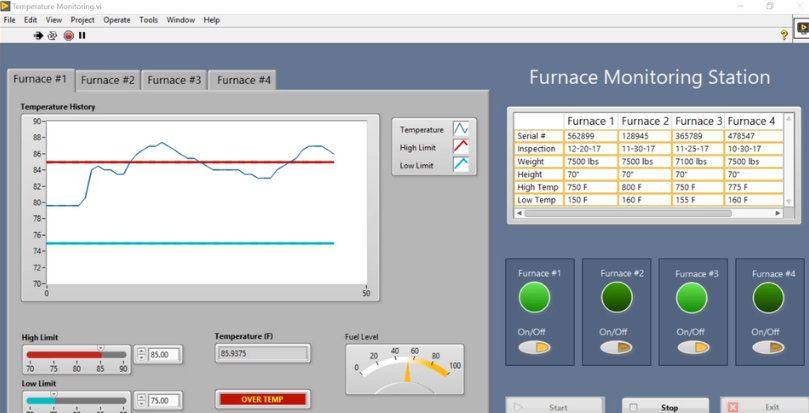Viewport: 809px width, 413px height.
Task: Click the High Limit increment/decrement stepper
Action: 141,355
